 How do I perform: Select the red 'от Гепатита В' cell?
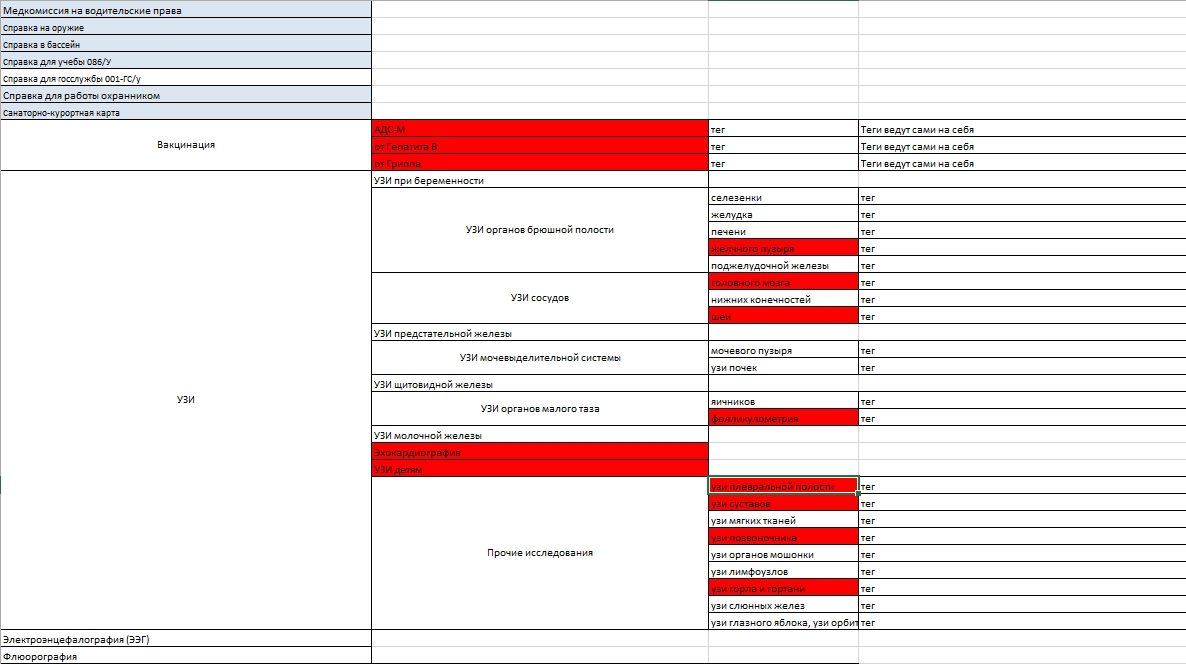pyautogui.click(x=539, y=146)
